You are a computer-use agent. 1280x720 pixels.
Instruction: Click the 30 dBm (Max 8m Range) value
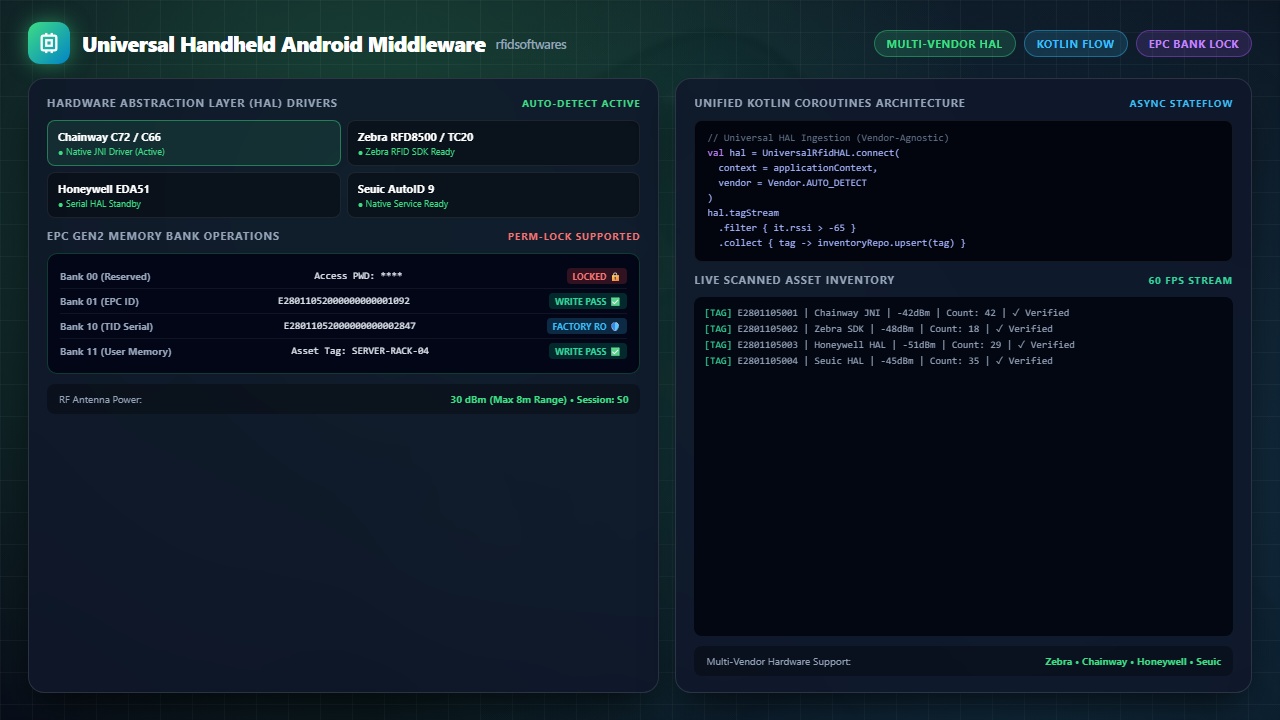509,400
